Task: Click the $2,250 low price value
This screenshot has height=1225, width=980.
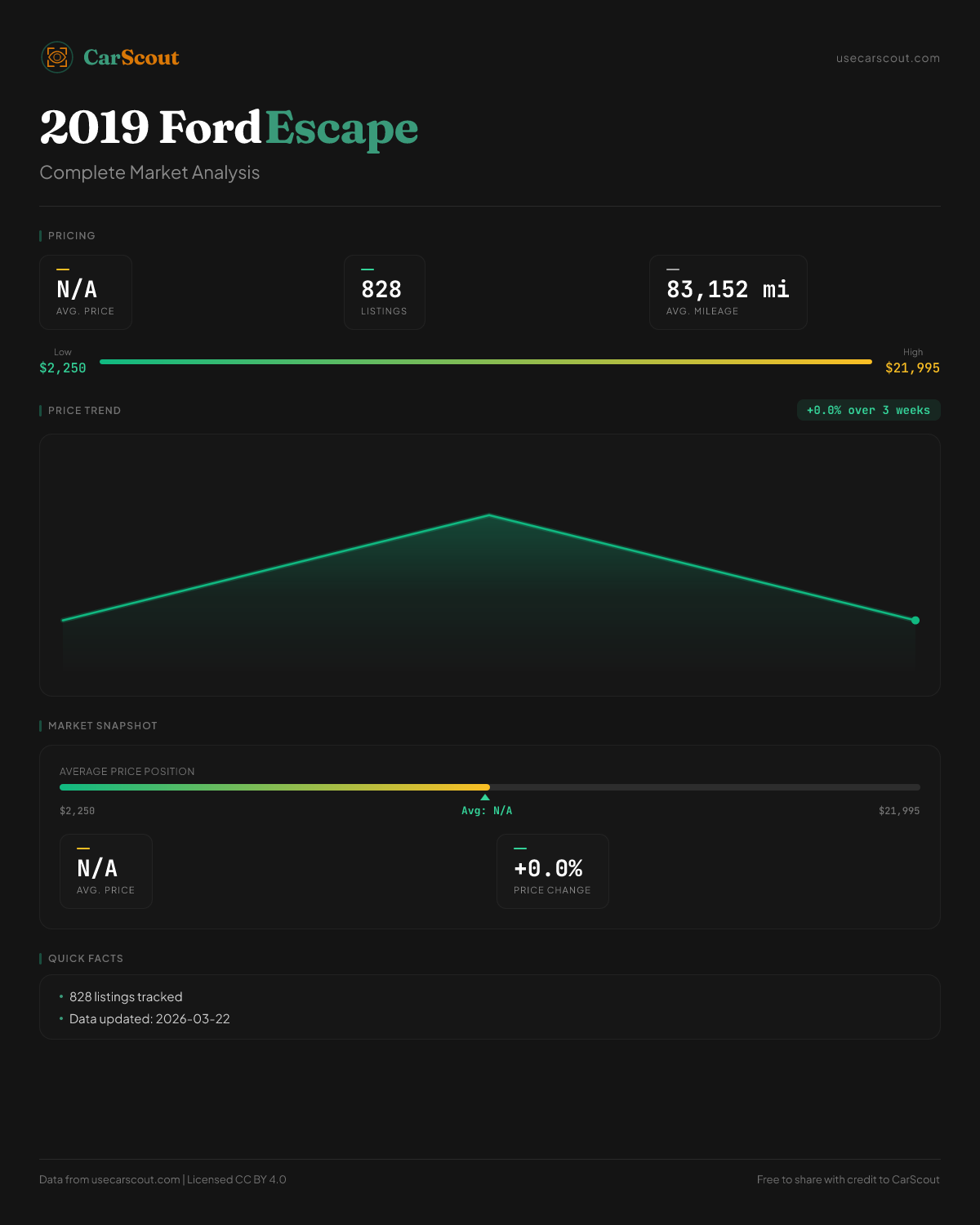Action: pos(63,368)
